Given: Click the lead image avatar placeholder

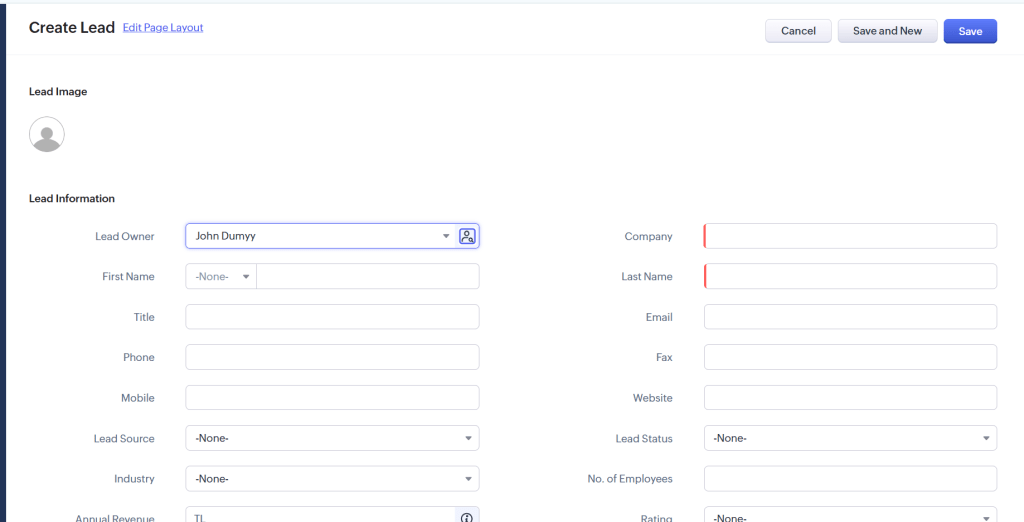Looking at the screenshot, I should click(47, 134).
